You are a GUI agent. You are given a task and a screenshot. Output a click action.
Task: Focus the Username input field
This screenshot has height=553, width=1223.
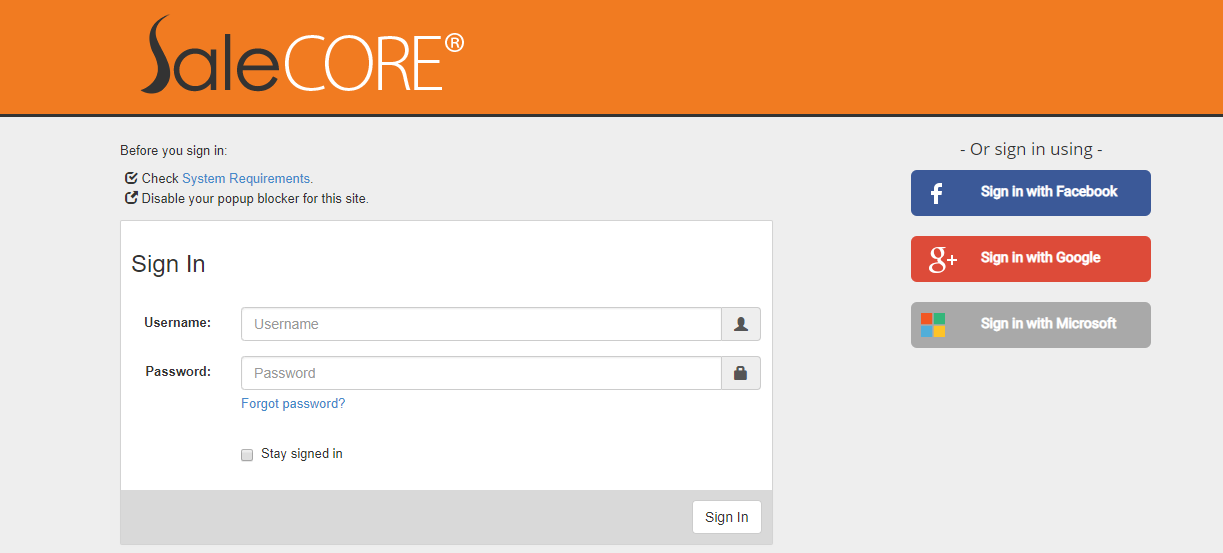tap(481, 324)
